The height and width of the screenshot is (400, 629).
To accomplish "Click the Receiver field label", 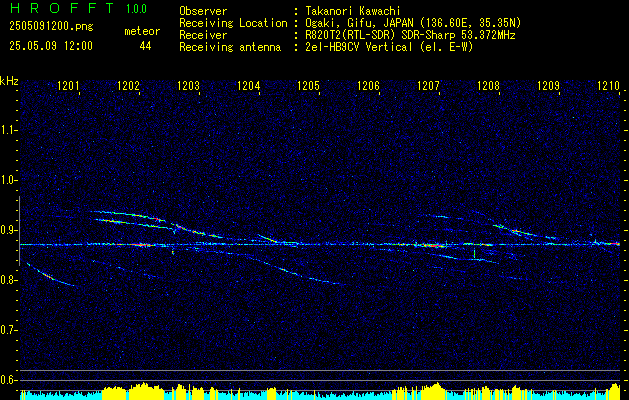I will click(x=203, y=35).
